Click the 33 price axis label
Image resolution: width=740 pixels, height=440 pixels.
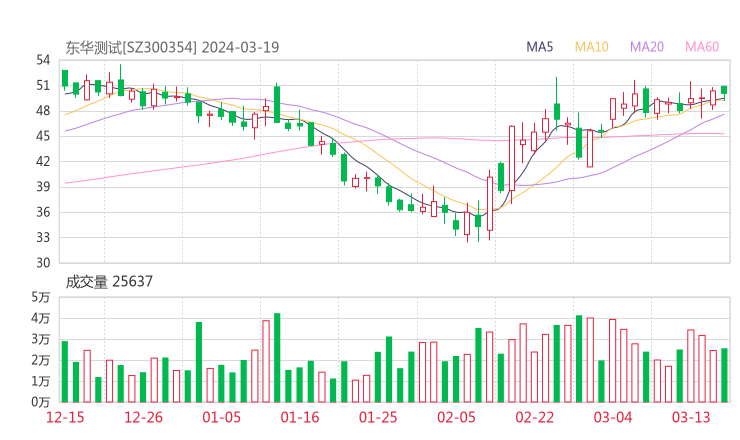[43, 237]
